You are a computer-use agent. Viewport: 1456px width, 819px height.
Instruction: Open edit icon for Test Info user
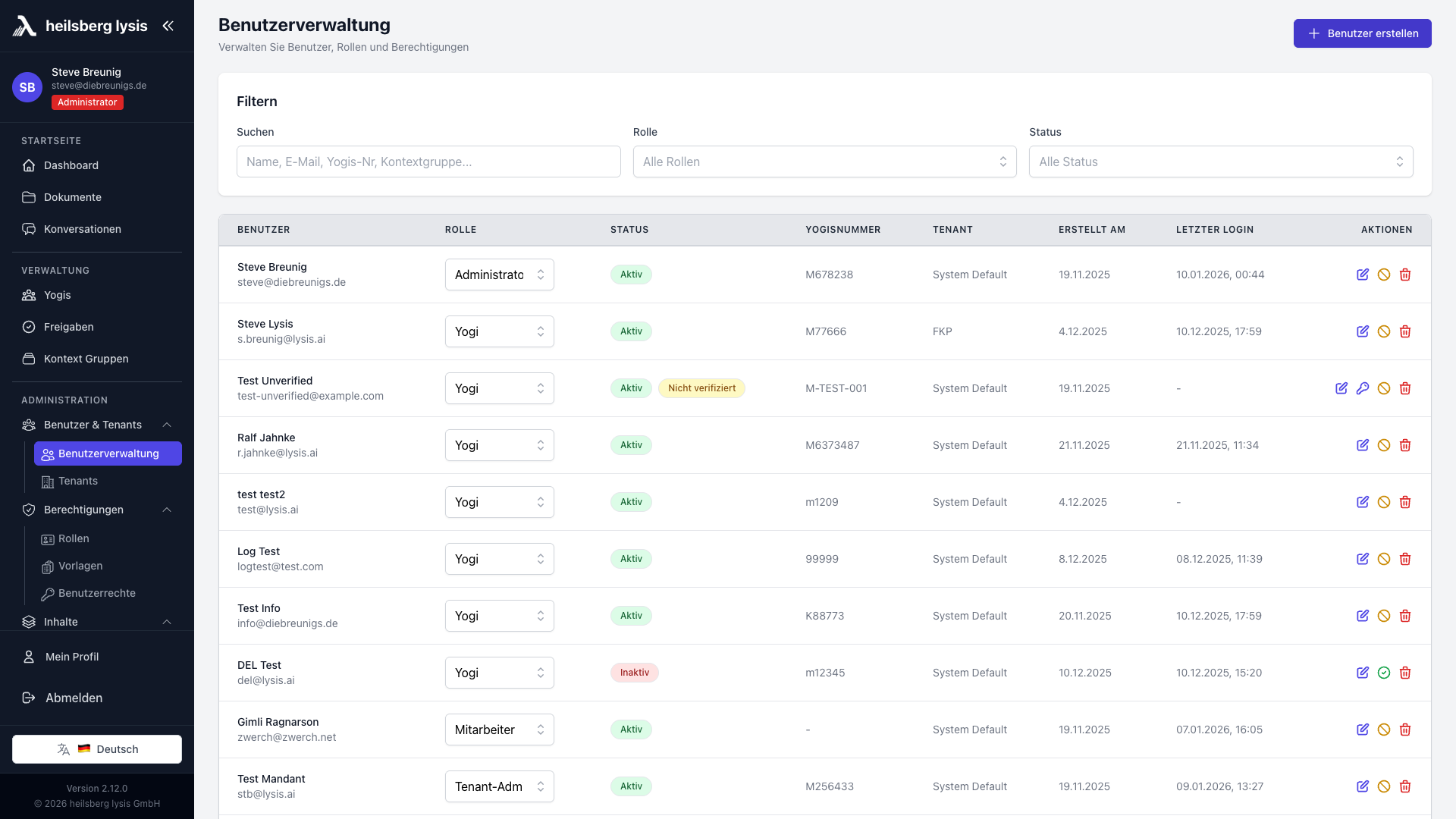coord(1362,616)
